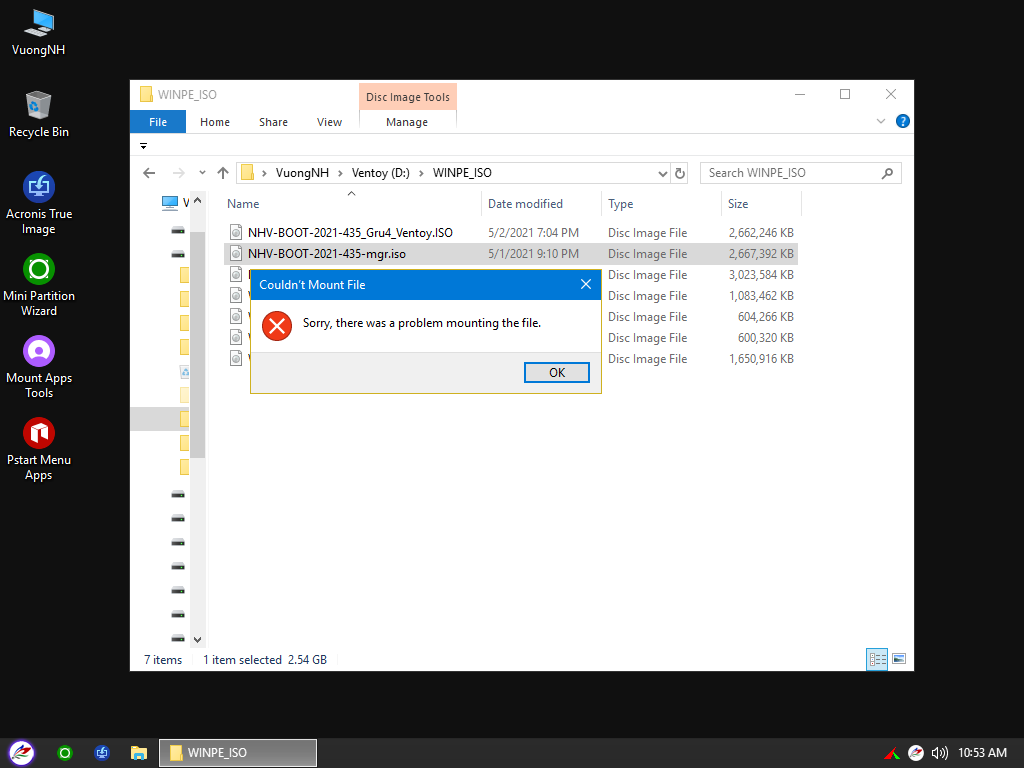Screen dimensions: 1024x768
Task: Click the 10:53 AM clock
Action: 982,753
